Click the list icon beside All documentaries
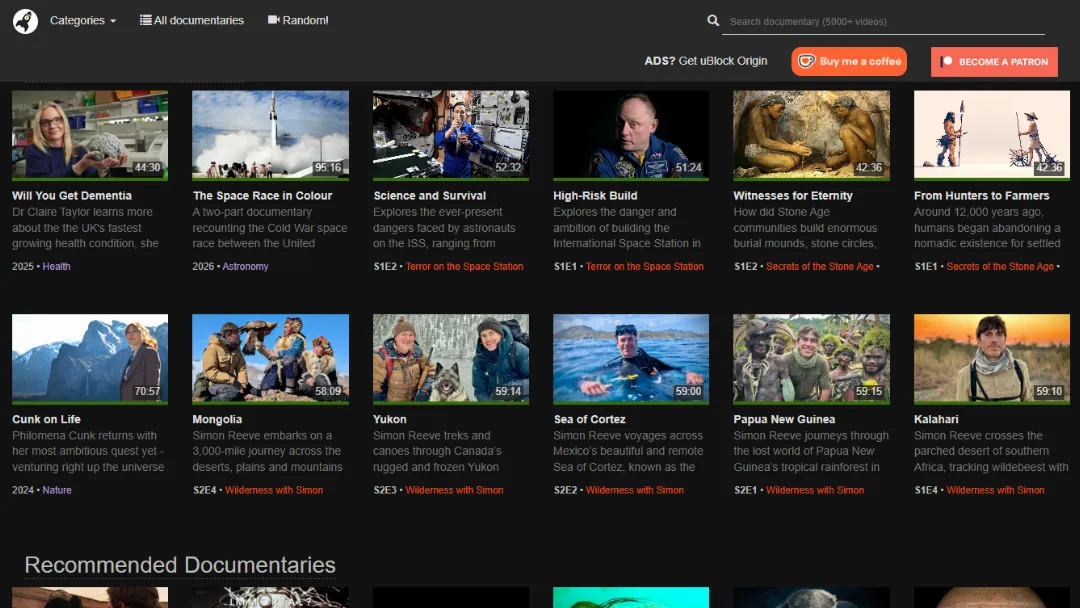 click(145, 20)
